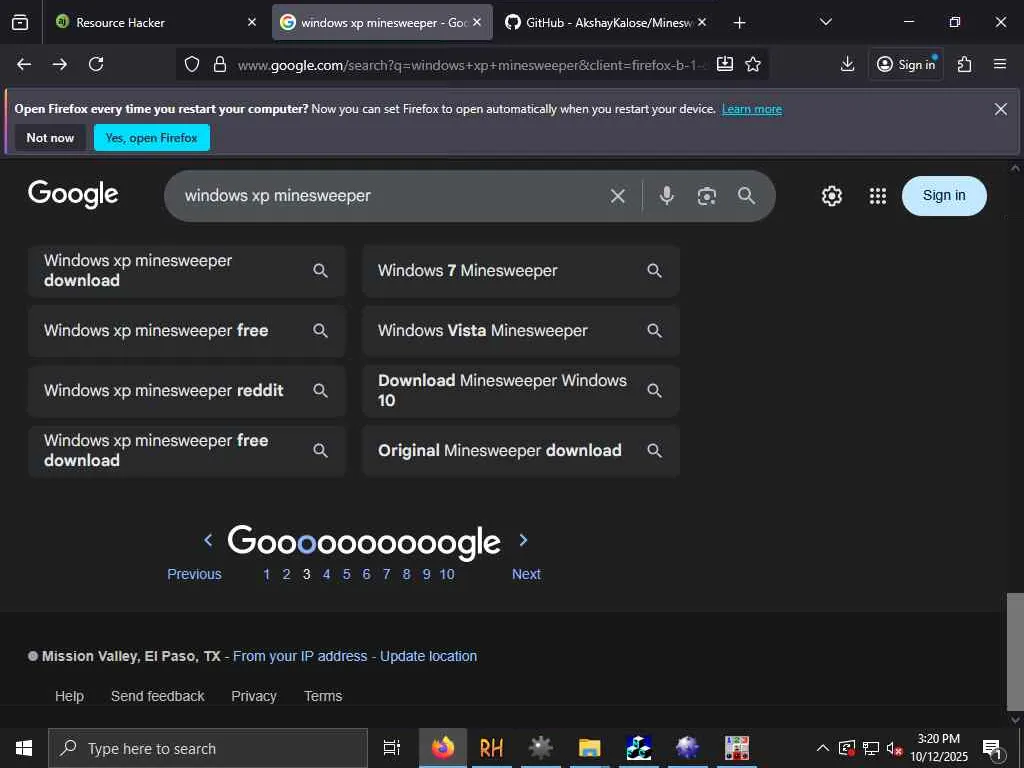The image size is (1024, 768).
Task: Go to results page 1
Action: tap(266, 574)
